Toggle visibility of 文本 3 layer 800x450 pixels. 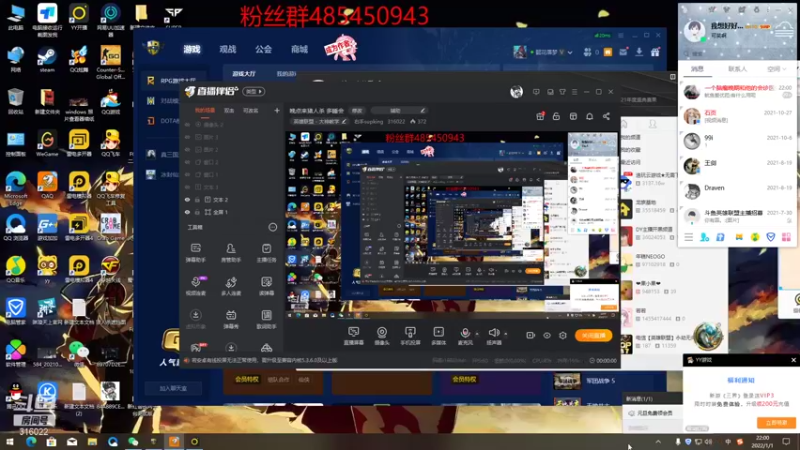pyautogui.click(x=187, y=187)
